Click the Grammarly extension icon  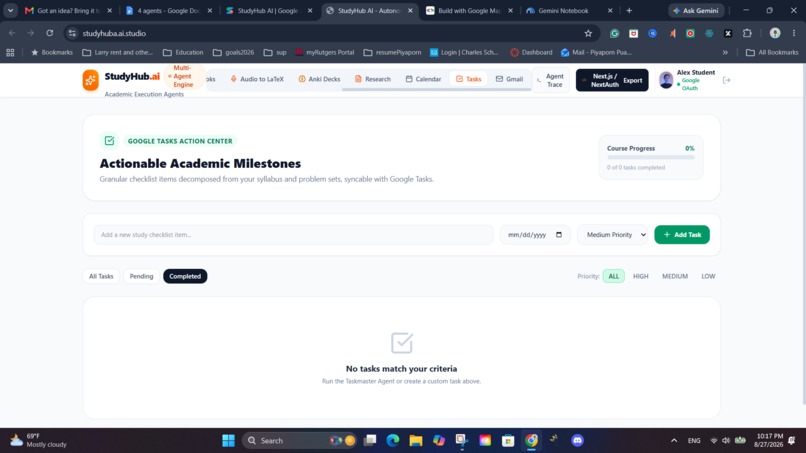pos(614,33)
